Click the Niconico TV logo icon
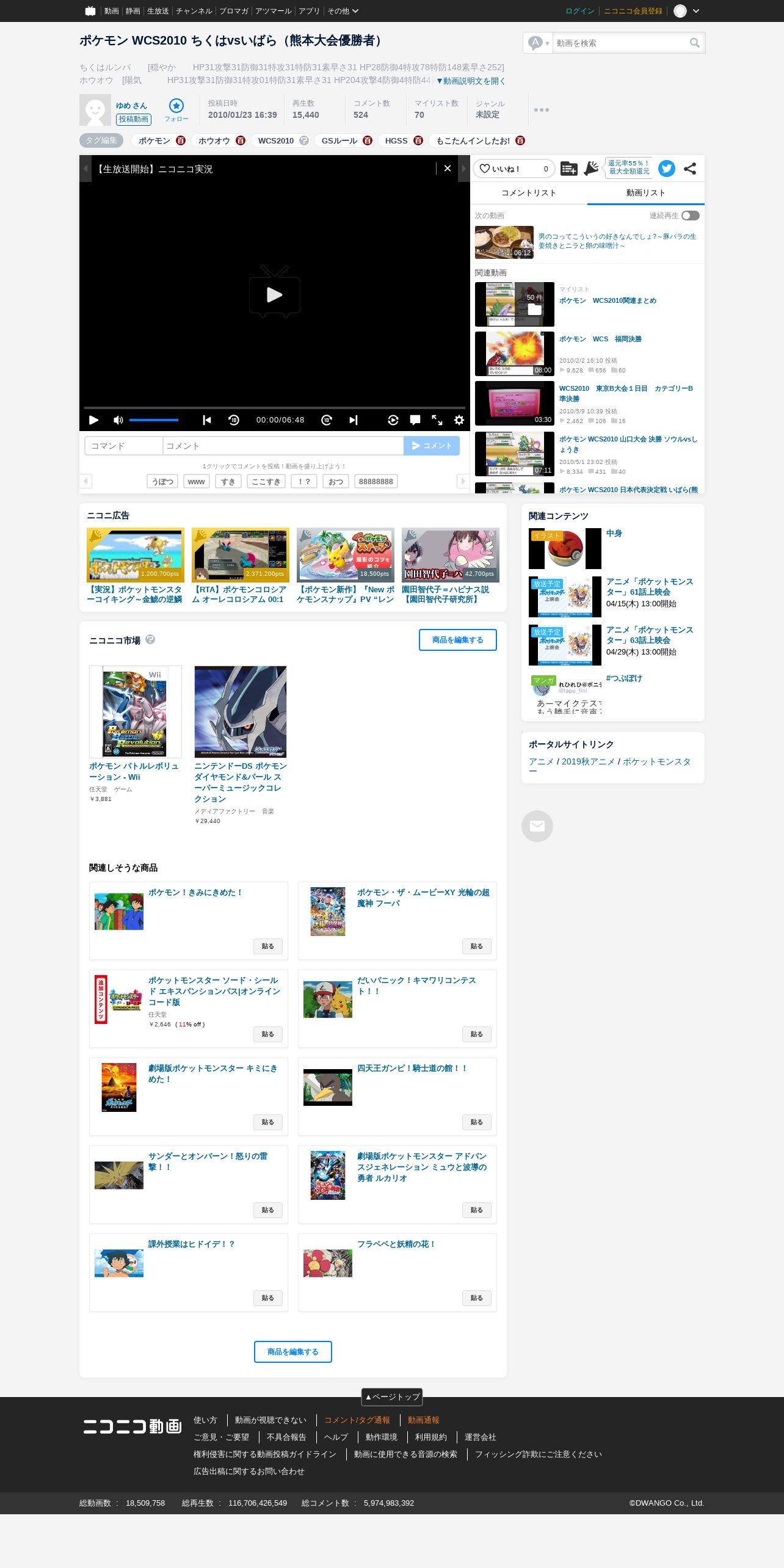The image size is (784, 1568). coord(90,10)
